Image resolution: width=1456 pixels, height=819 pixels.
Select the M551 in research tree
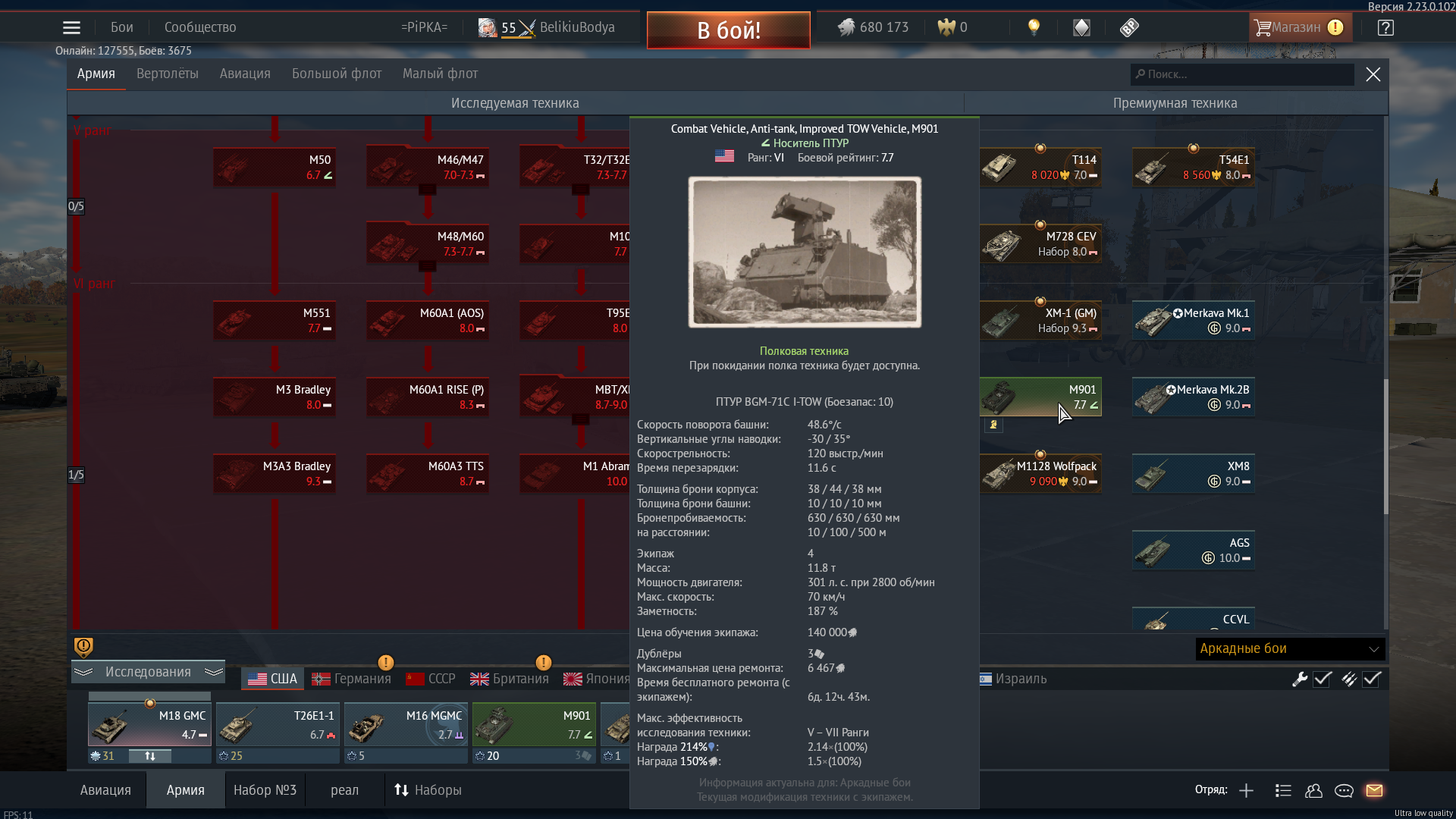point(275,320)
